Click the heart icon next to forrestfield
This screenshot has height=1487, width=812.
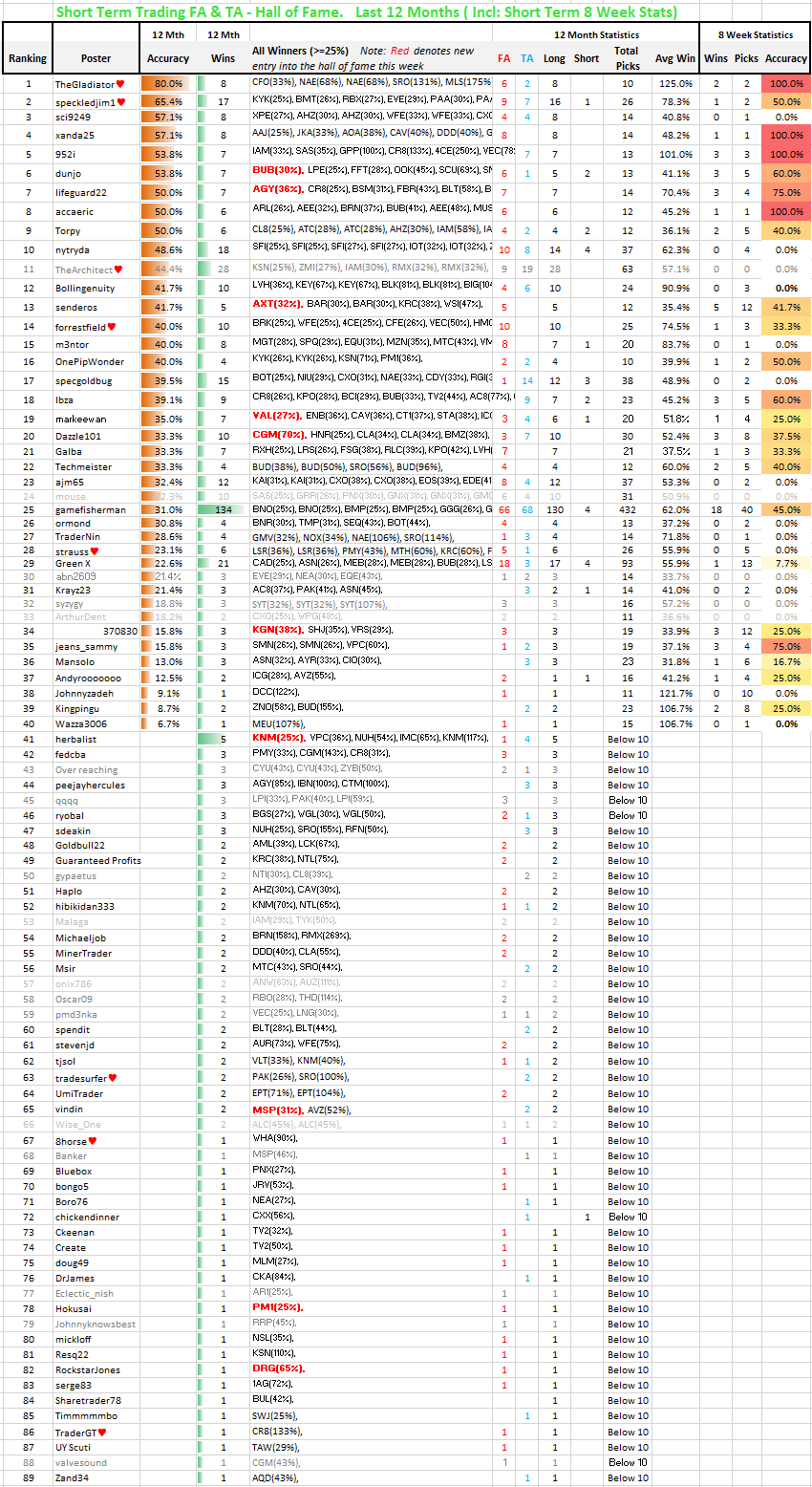(x=111, y=327)
